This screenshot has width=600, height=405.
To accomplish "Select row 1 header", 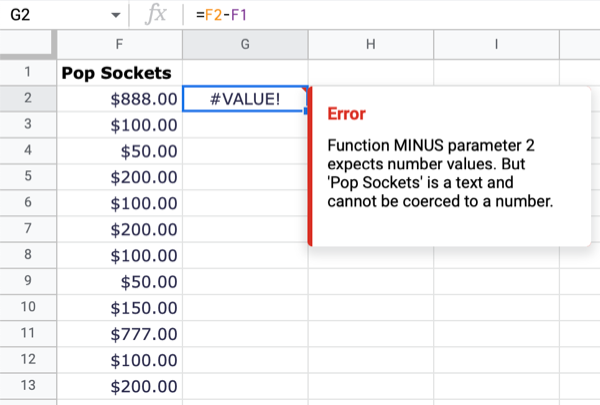I will coord(27,72).
